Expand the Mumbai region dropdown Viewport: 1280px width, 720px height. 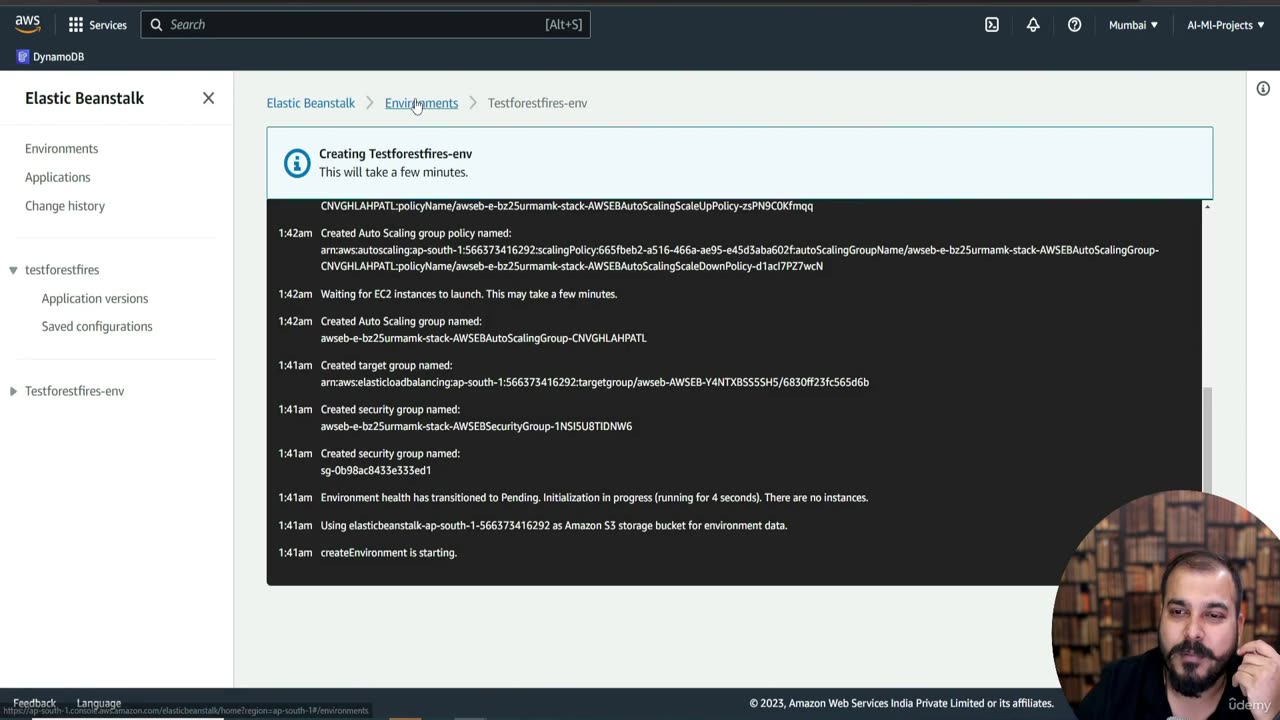(x=1133, y=25)
